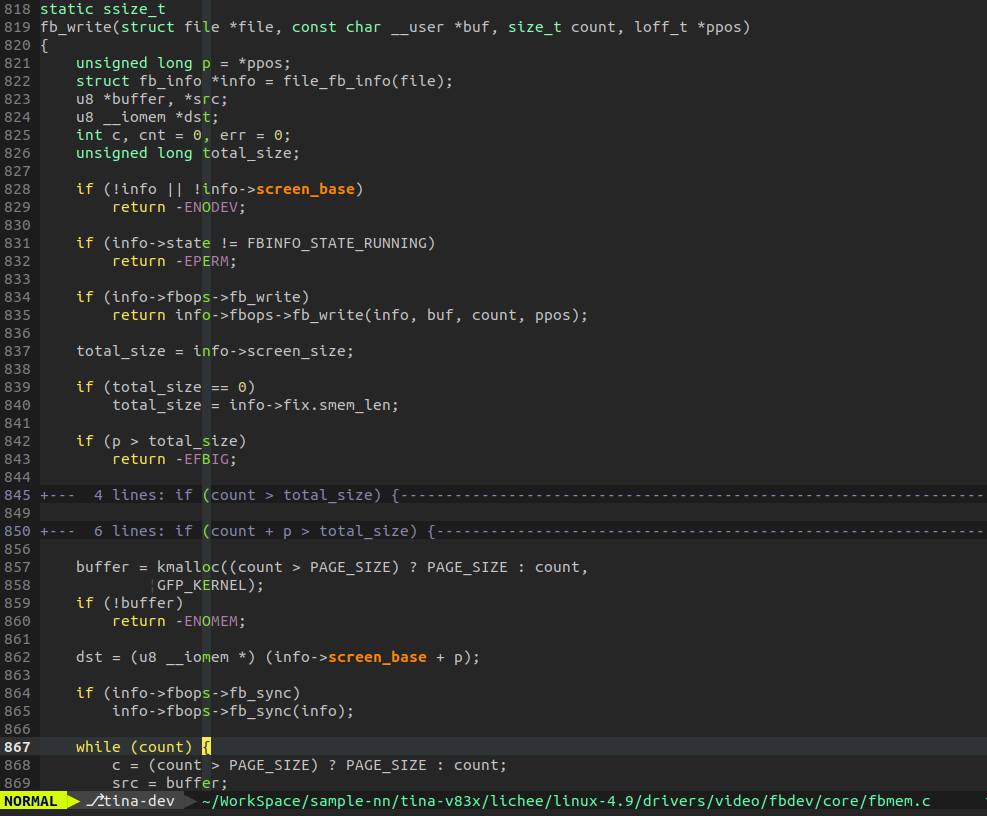Click the total_size assignment on line 837

(x=150, y=350)
